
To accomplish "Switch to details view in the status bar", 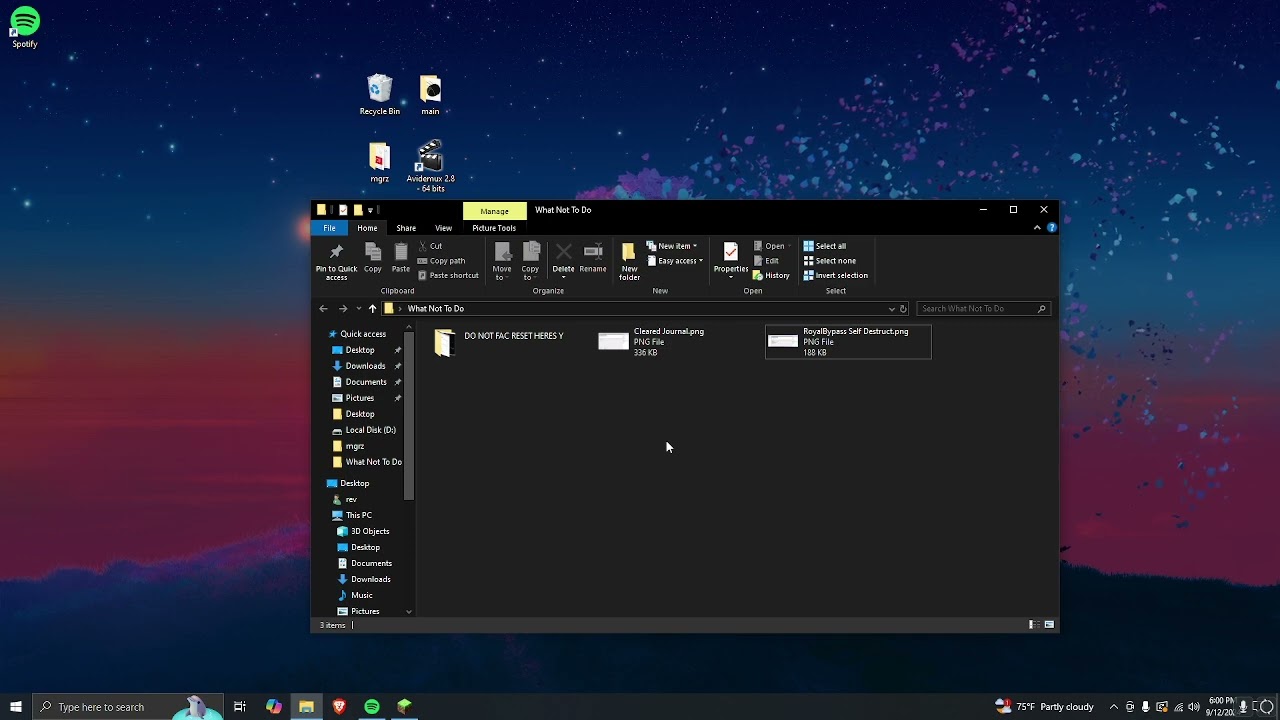I will pos(1033,625).
